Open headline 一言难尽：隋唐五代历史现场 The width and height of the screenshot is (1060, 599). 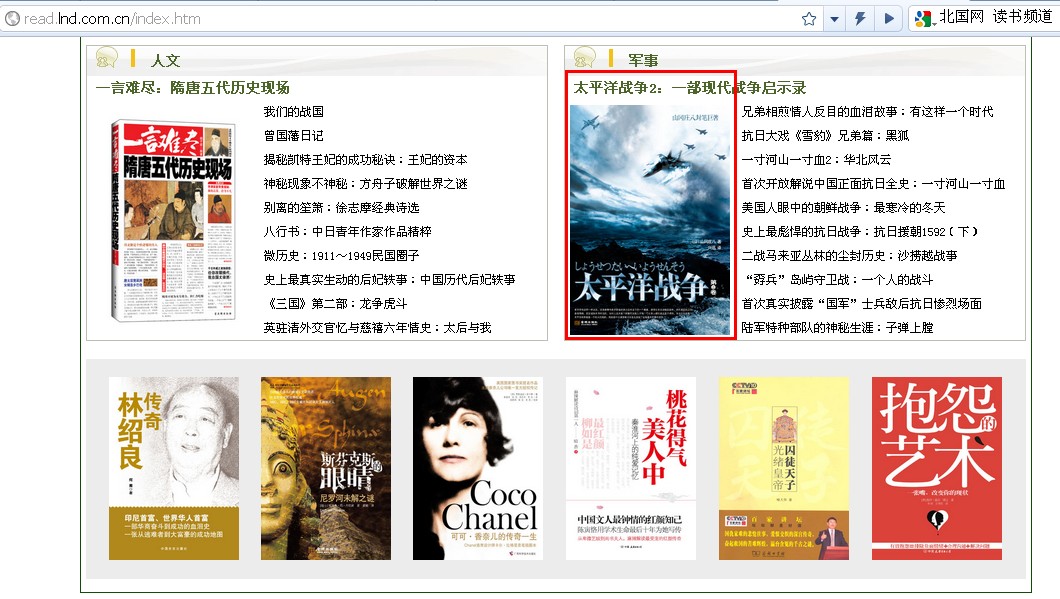pyautogui.click(x=193, y=88)
